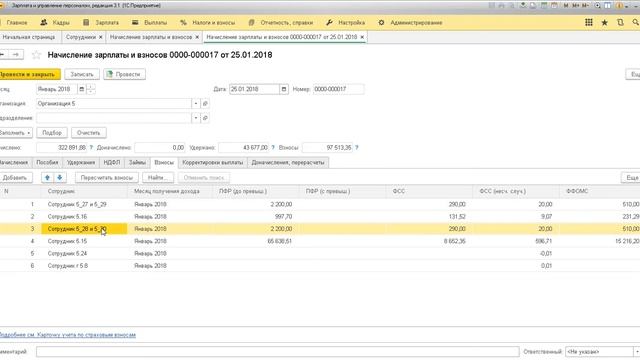Click M- memory button in title bar

[x=586, y=6]
